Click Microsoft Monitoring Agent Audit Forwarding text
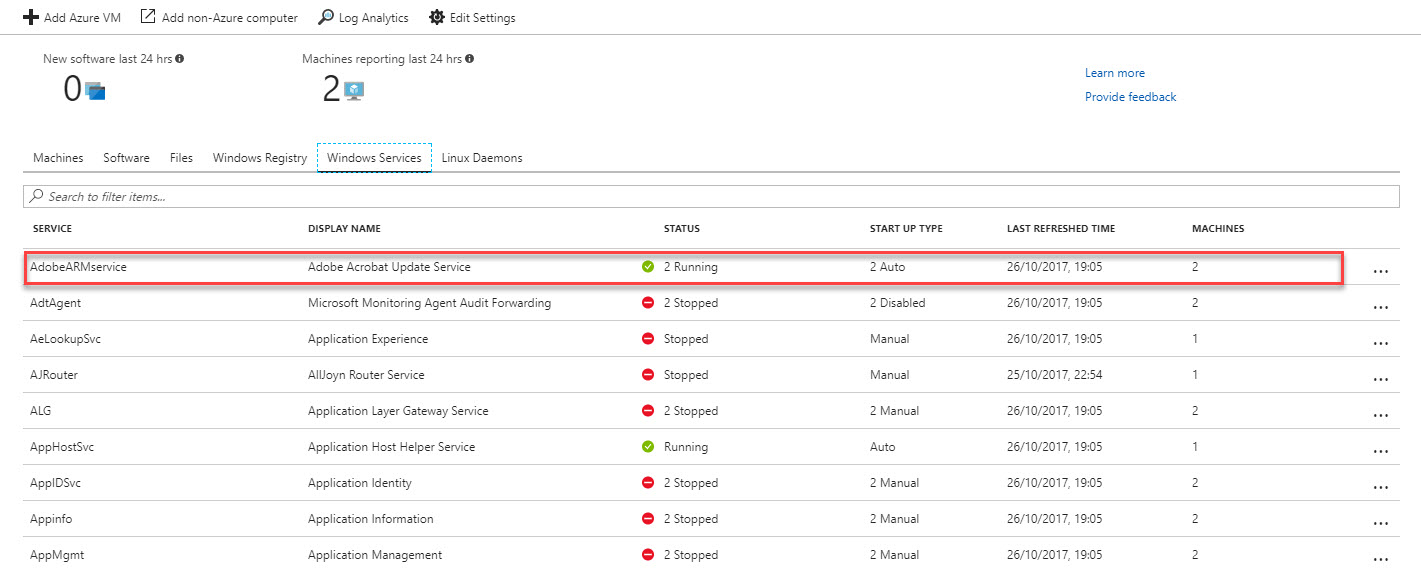Viewport: 1421px width, 572px height. pyautogui.click(x=429, y=303)
